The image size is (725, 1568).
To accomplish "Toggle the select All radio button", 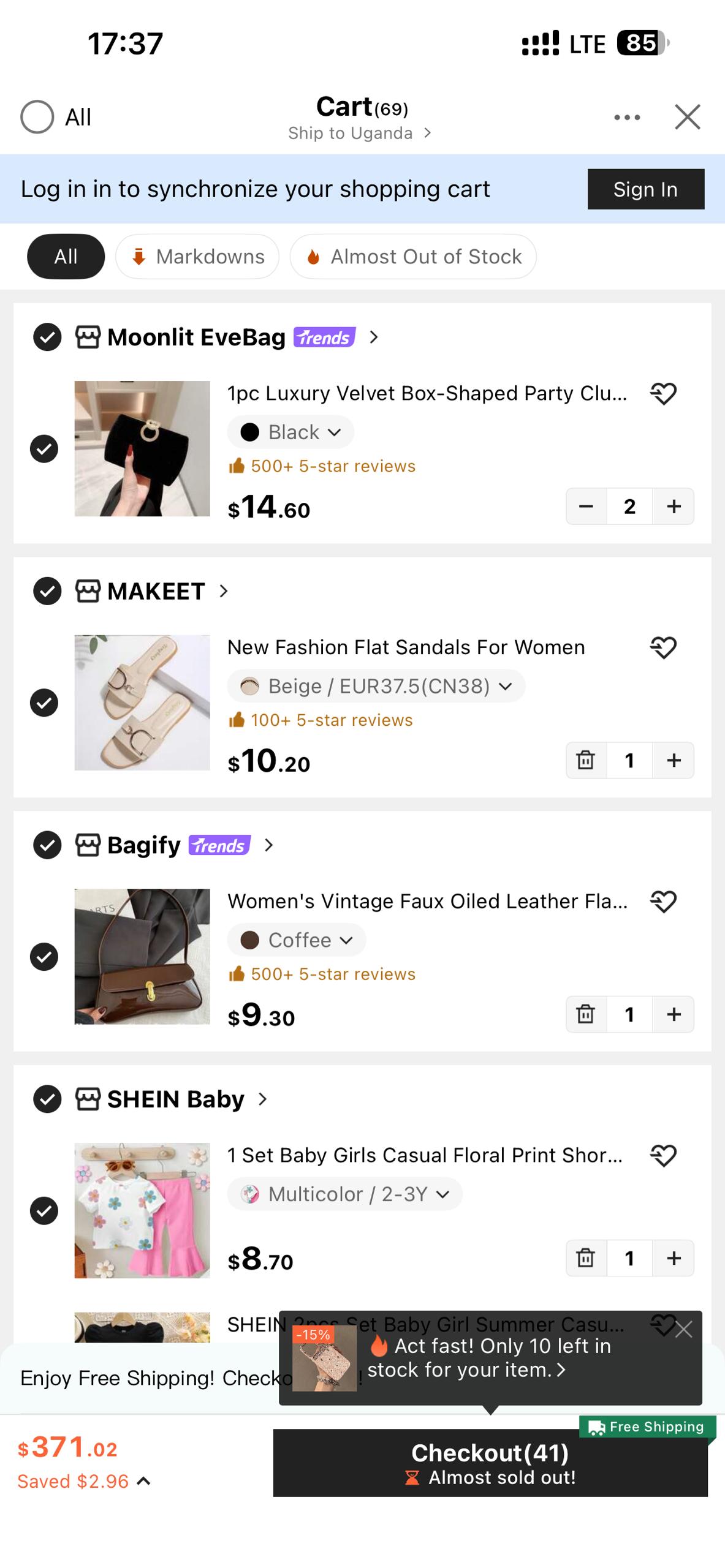I will (37, 117).
